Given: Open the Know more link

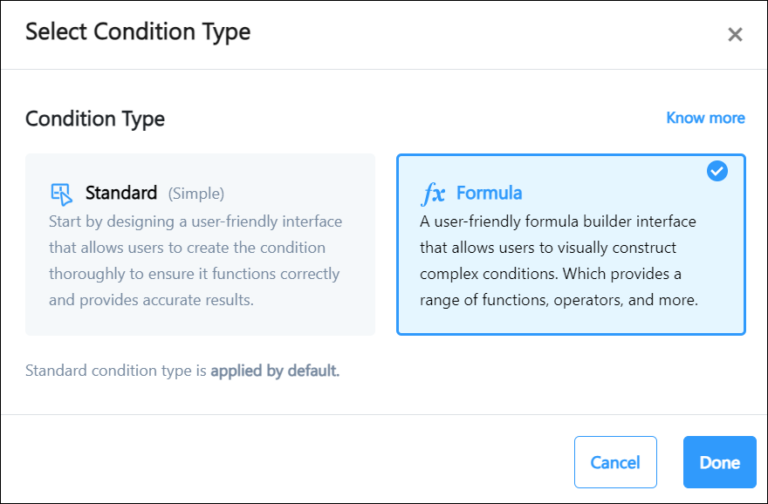Looking at the screenshot, I should click(705, 118).
